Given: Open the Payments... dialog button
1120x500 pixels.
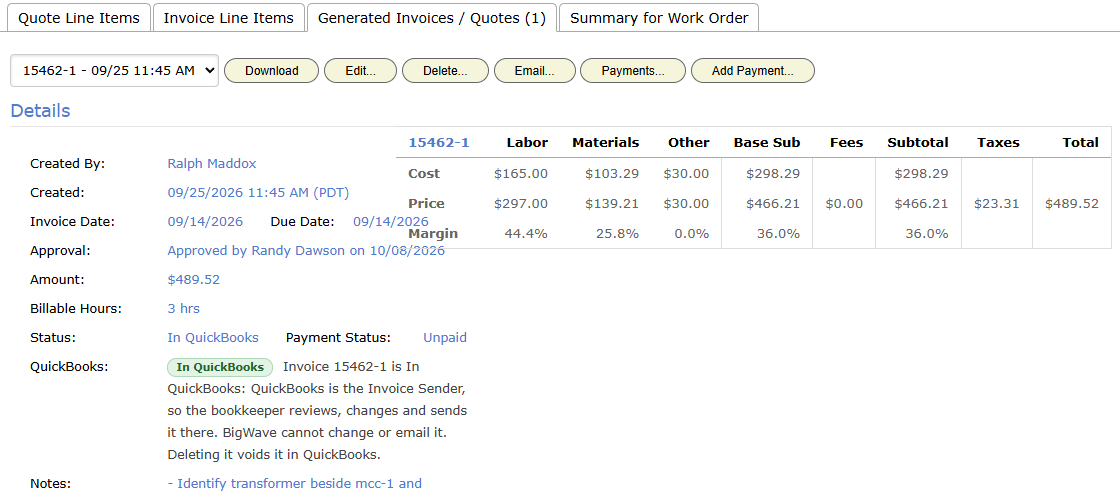Looking at the screenshot, I should pyautogui.click(x=633, y=71).
